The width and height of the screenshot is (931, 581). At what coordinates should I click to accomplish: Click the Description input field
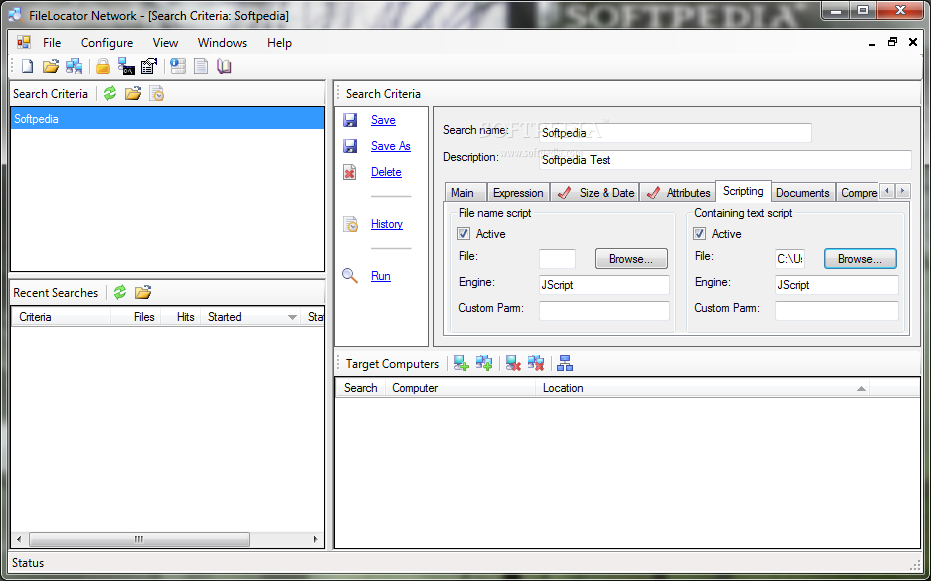point(725,160)
